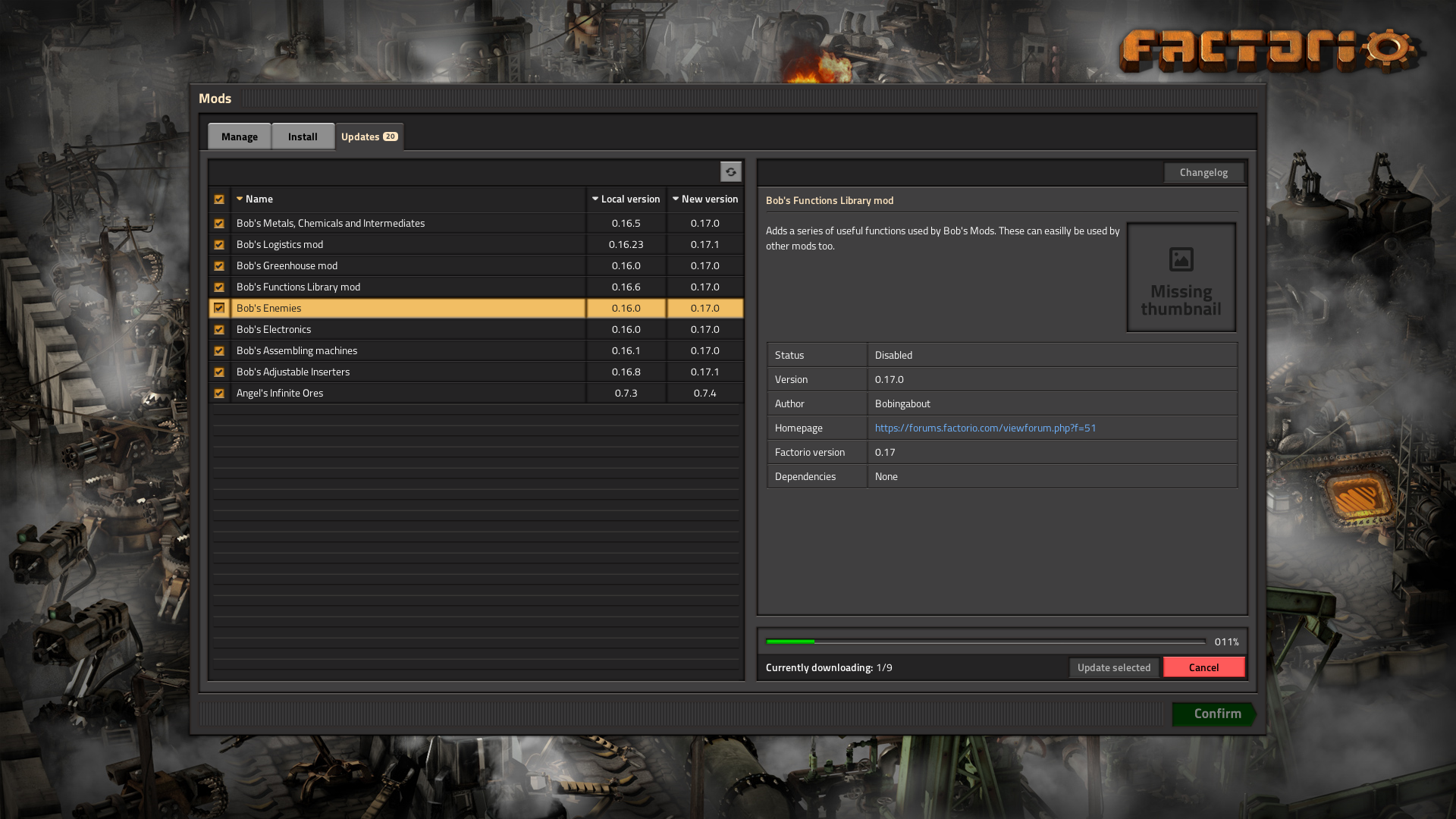1456x819 pixels.
Task: Click local version 0.16.23 cell
Action: pos(626,244)
